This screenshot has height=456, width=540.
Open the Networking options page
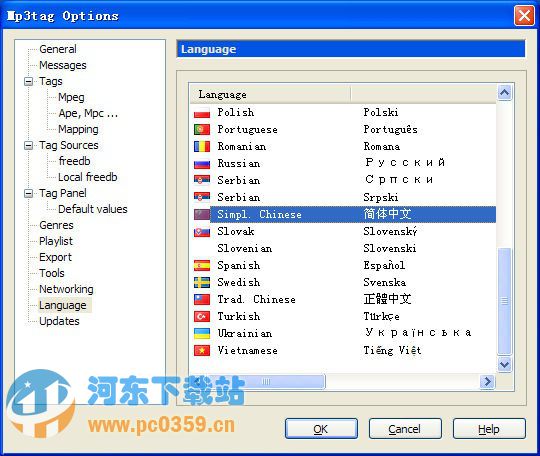point(66,289)
